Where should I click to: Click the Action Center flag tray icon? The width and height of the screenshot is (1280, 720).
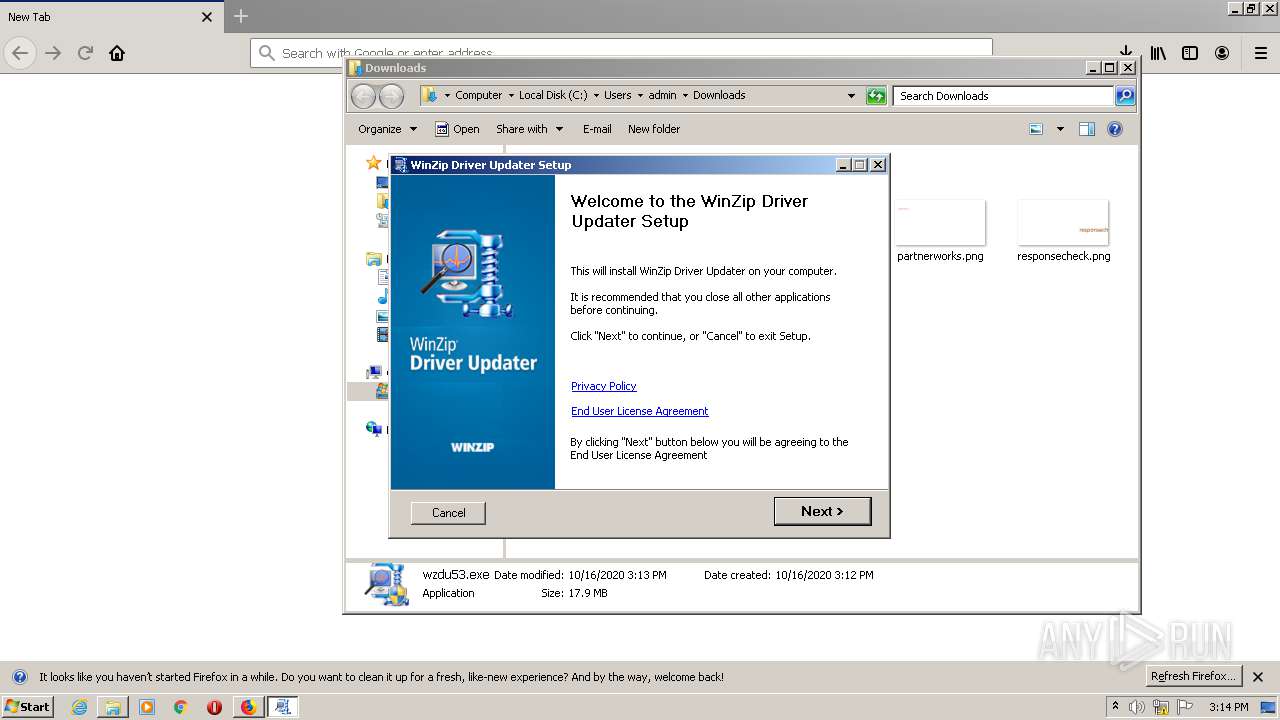pos(1185,707)
